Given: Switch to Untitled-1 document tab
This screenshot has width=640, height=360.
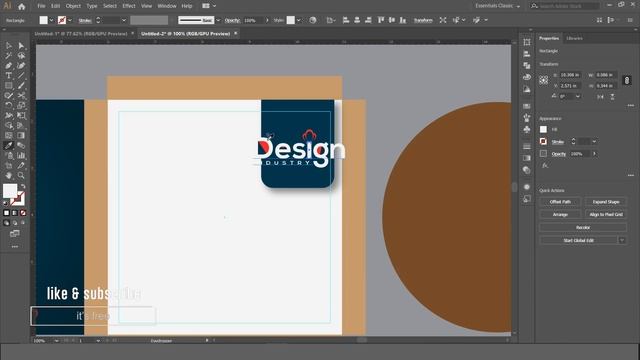Looking at the screenshot, I should tap(80, 34).
